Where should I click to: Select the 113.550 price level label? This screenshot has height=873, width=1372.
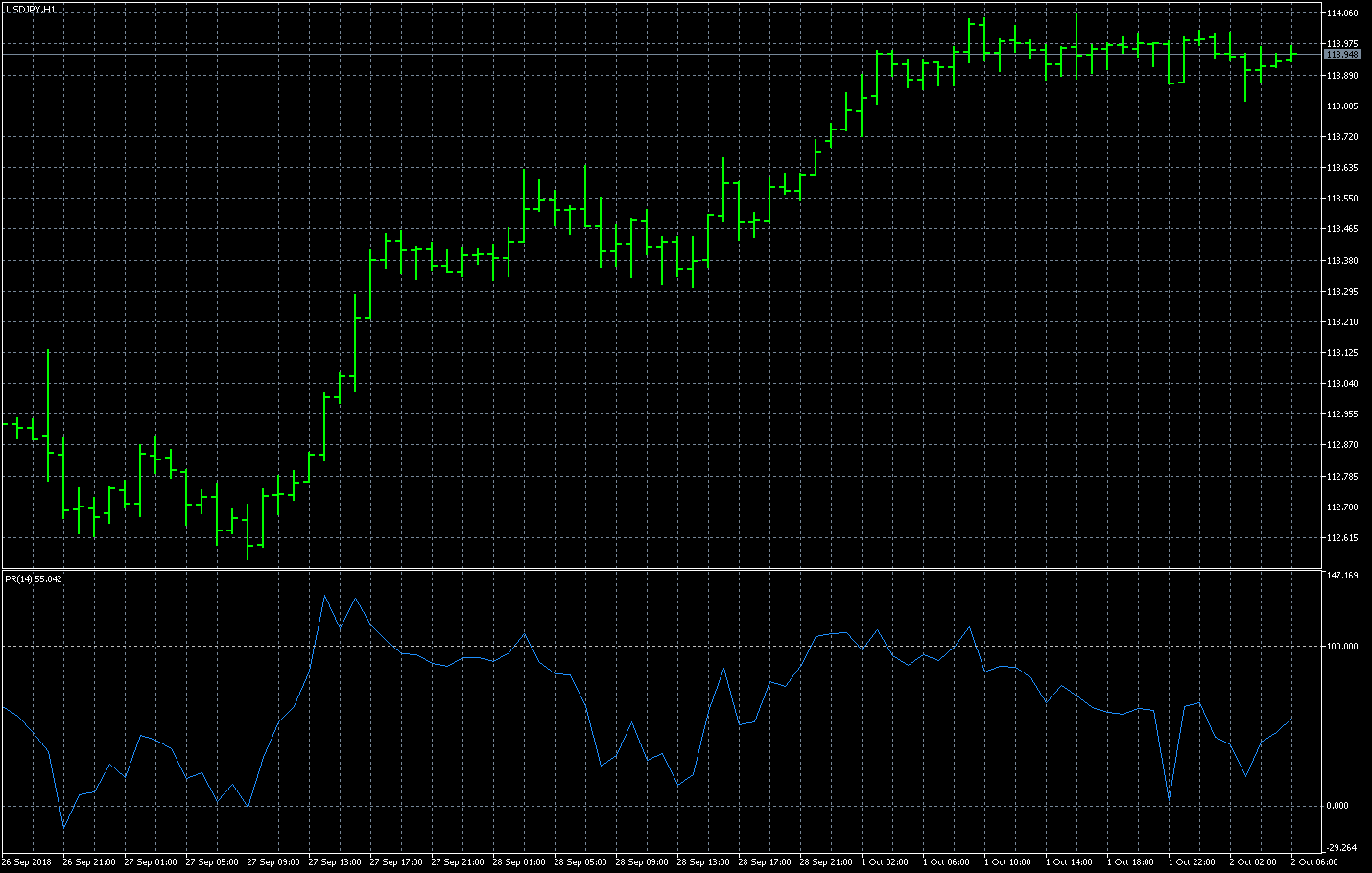pyautogui.click(x=1342, y=199)
